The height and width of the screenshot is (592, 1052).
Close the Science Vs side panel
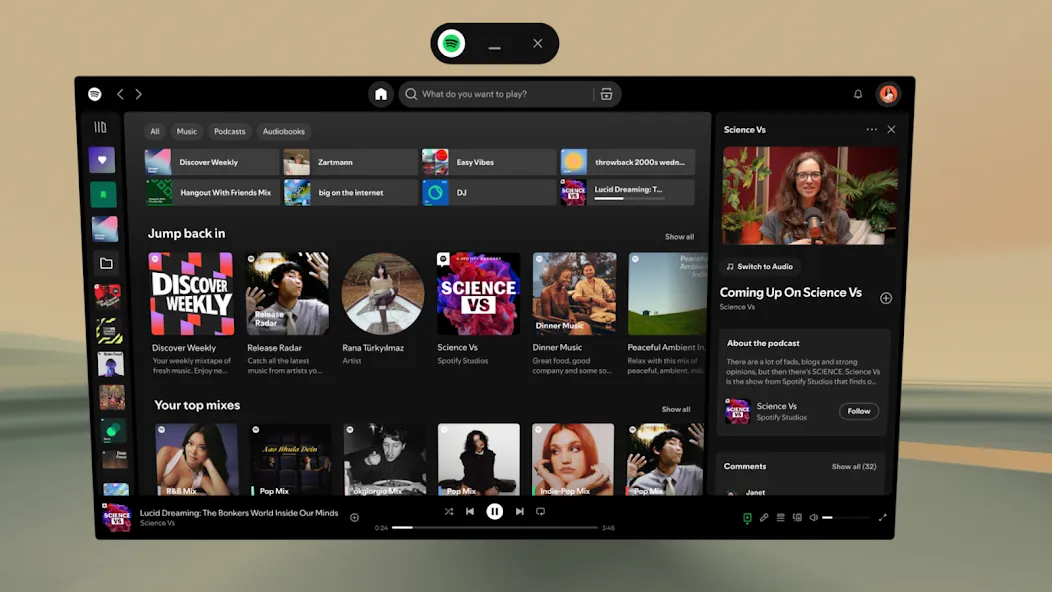(891, 130)
